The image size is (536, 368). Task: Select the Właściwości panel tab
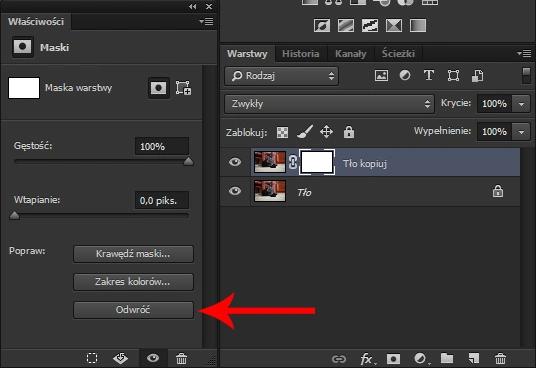click(x=36, y=22)
